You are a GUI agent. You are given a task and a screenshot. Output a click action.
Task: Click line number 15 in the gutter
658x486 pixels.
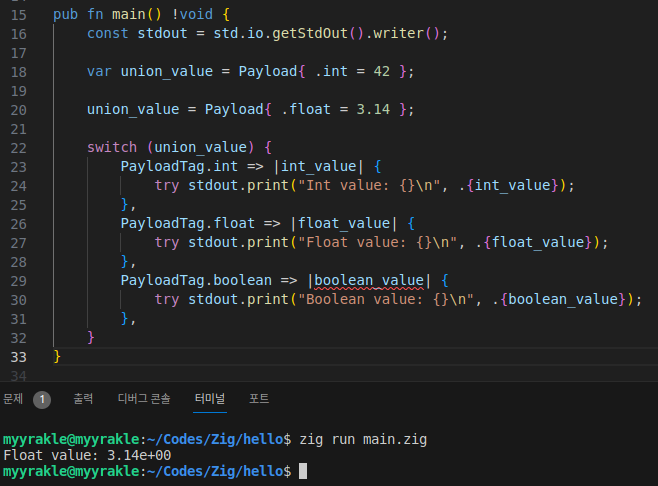tap(19, 15)
